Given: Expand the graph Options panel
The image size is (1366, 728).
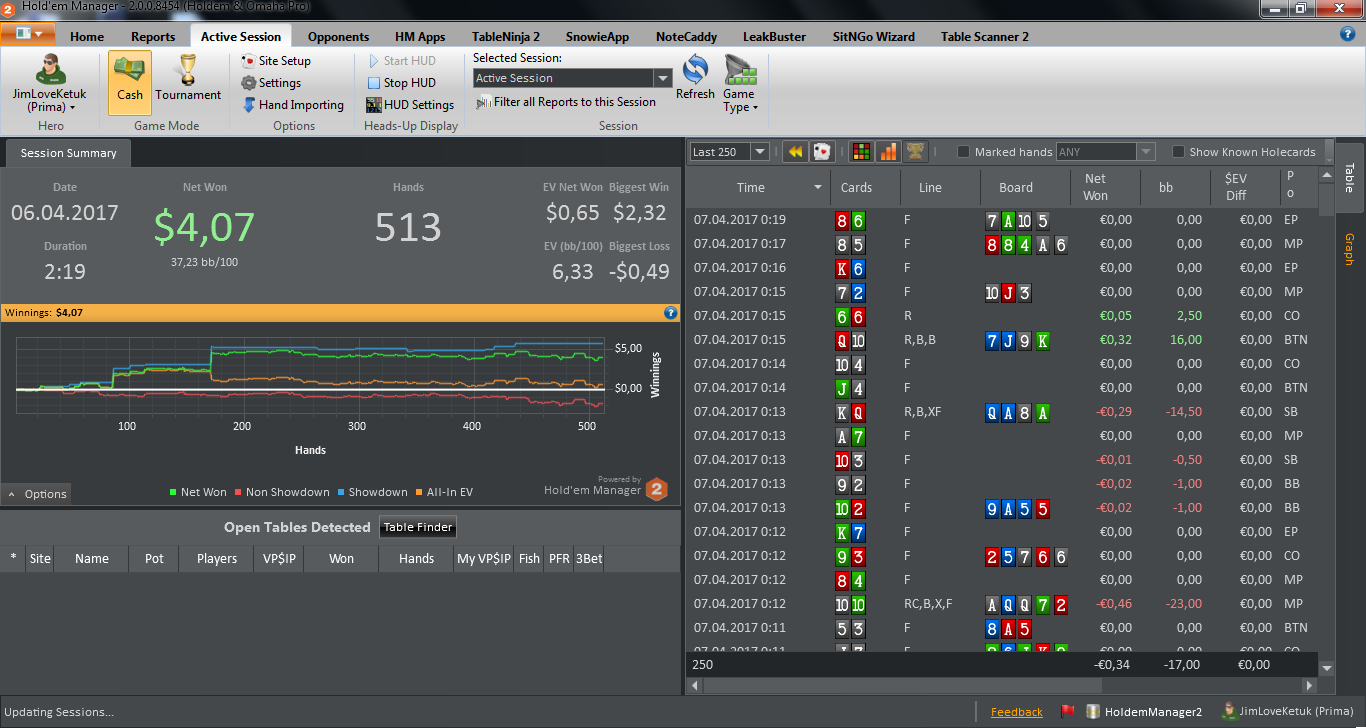Looking at the screenshot, I should [x=36, y=494].
